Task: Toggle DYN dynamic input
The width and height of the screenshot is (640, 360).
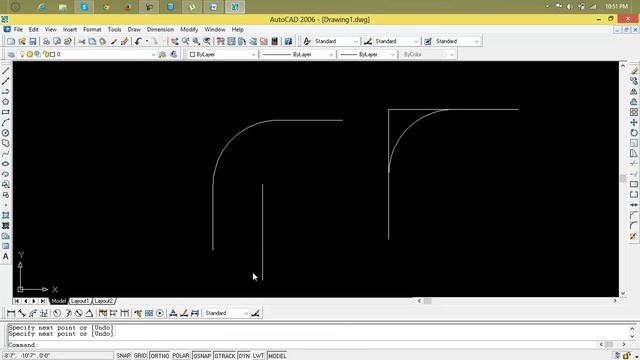Action: [x=244, y=356]
